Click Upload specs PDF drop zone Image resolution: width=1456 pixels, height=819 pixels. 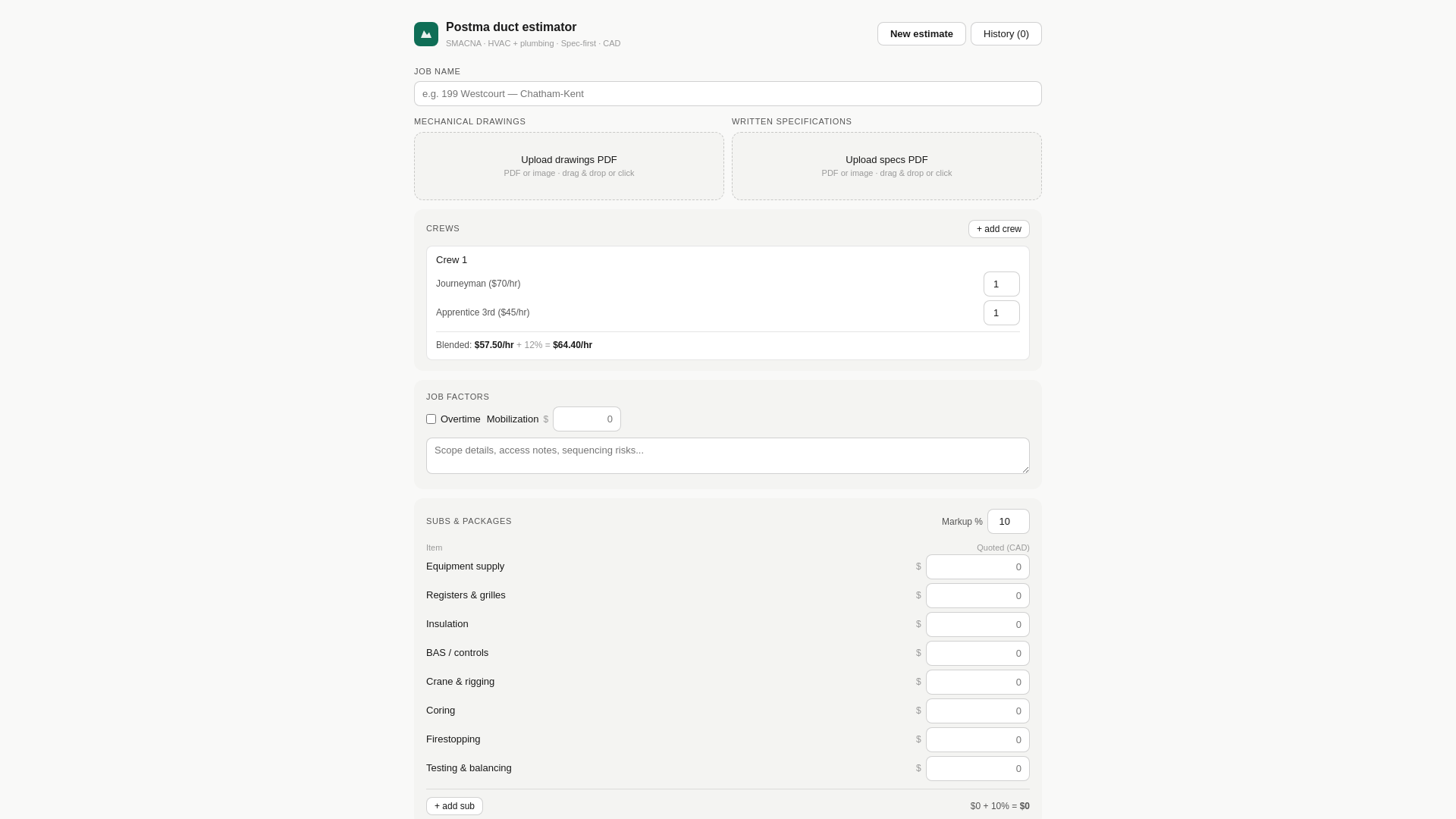pyautogui.click(x=886, y=166)
